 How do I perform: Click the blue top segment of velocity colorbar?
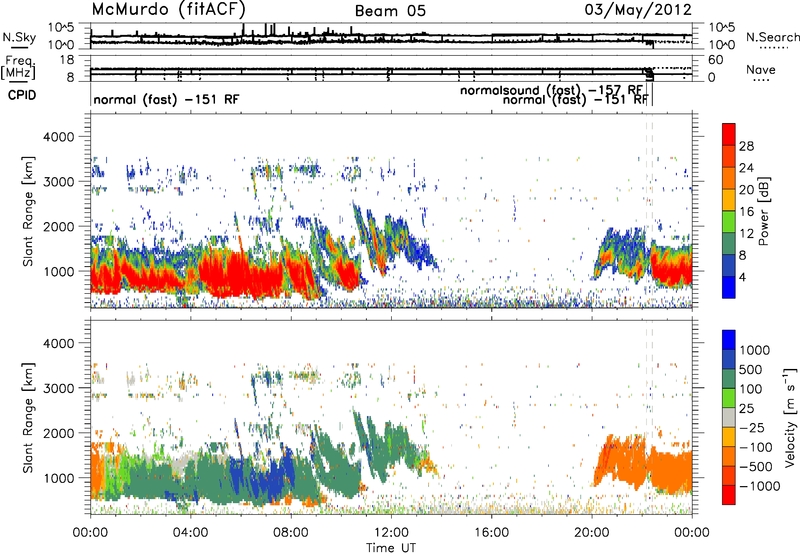click(x=729, y=340)
